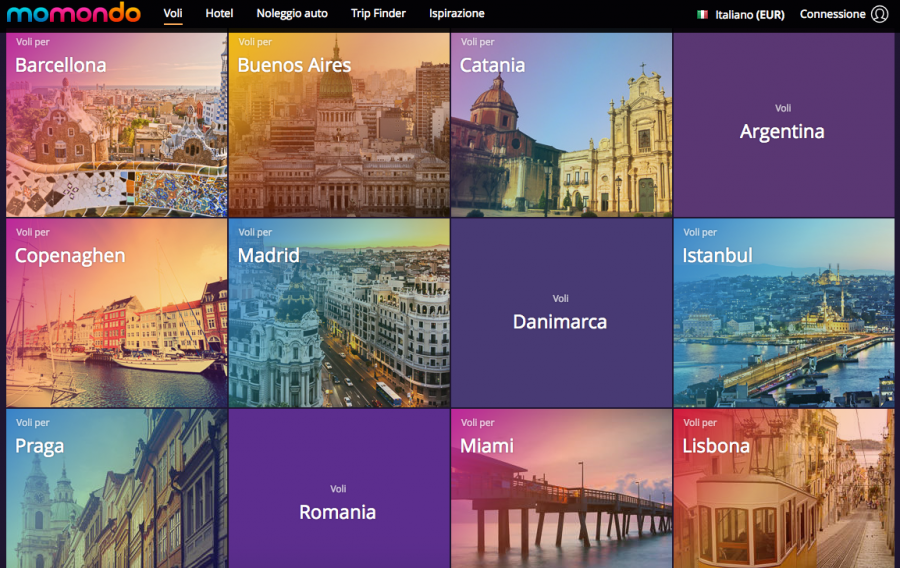Select the Buenos Aires flights tile
The height and width of the screenshot is (568, 900).
[x=339, y=125]
